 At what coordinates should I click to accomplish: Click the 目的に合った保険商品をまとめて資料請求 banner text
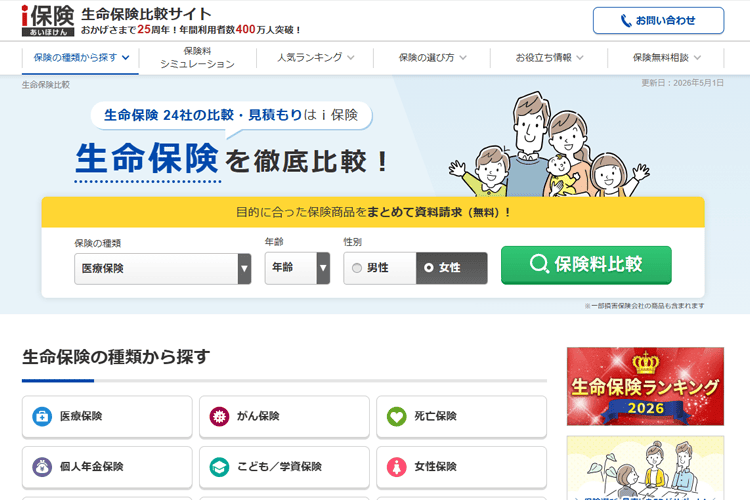373,212
